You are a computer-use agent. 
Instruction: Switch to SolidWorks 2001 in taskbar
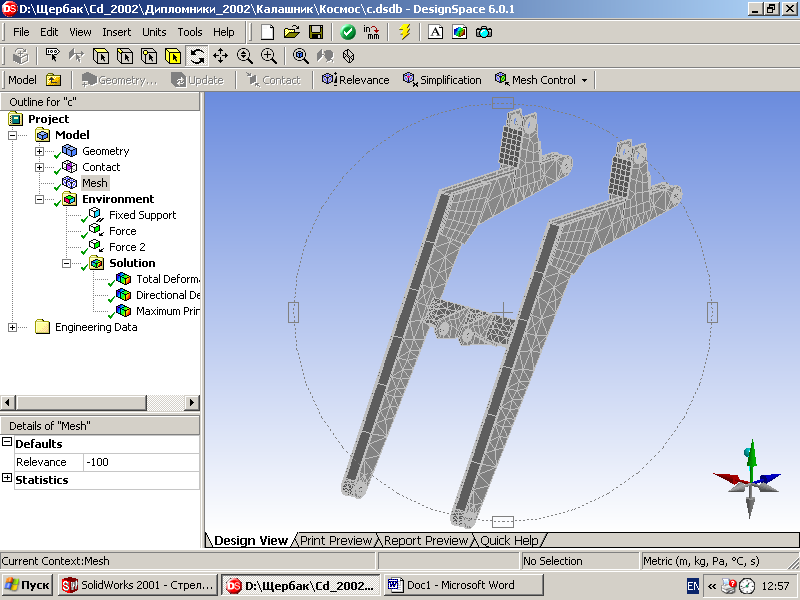coord(138,585)
